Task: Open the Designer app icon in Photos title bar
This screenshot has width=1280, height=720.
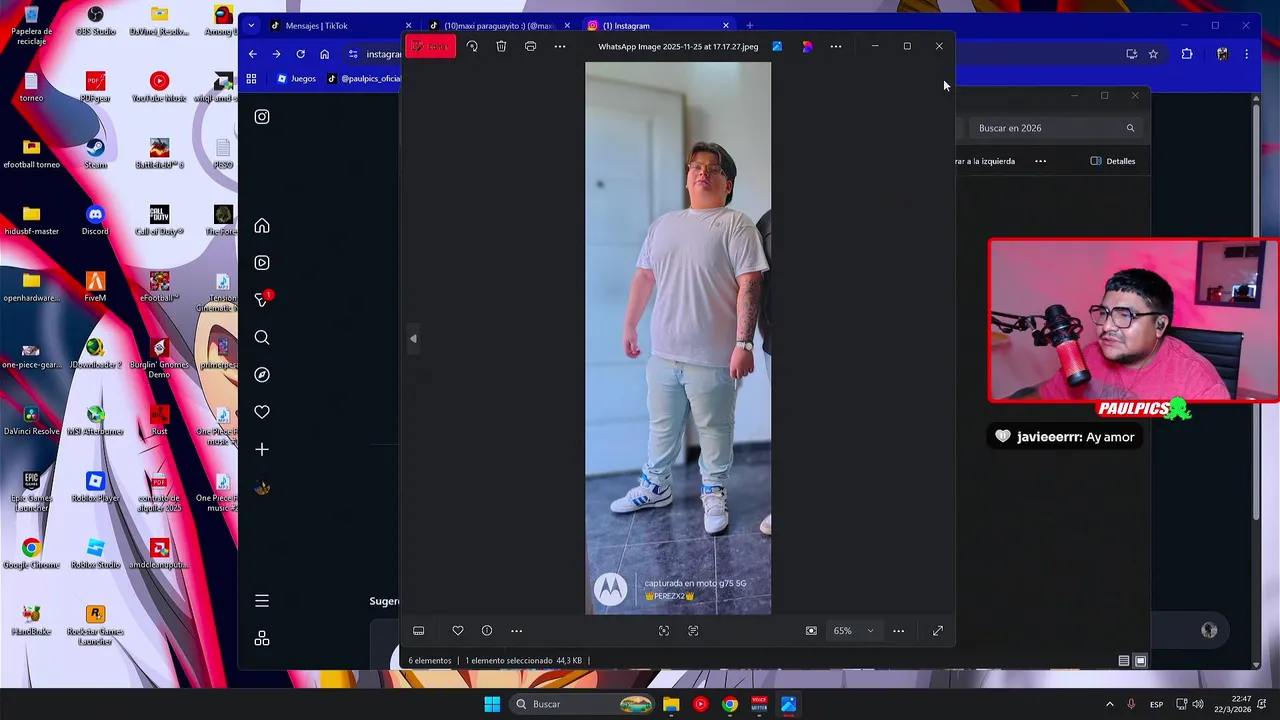Action: 777,46
